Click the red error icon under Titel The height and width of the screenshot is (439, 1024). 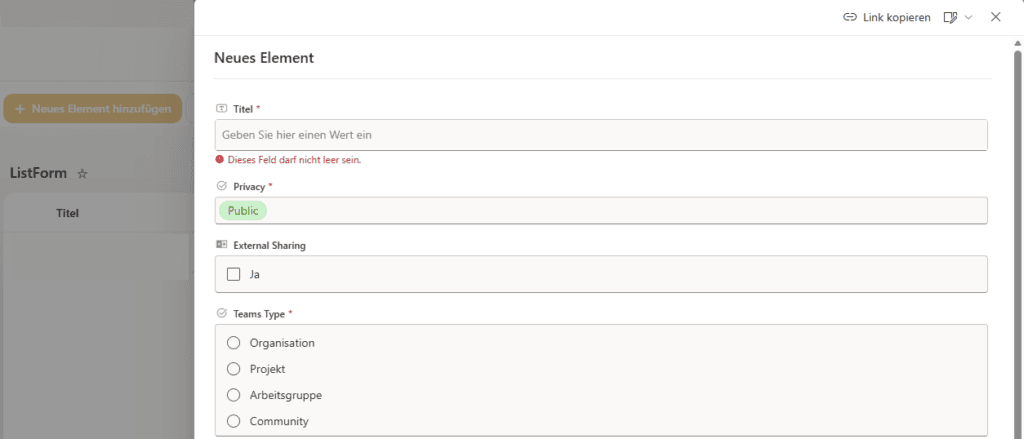219,159
